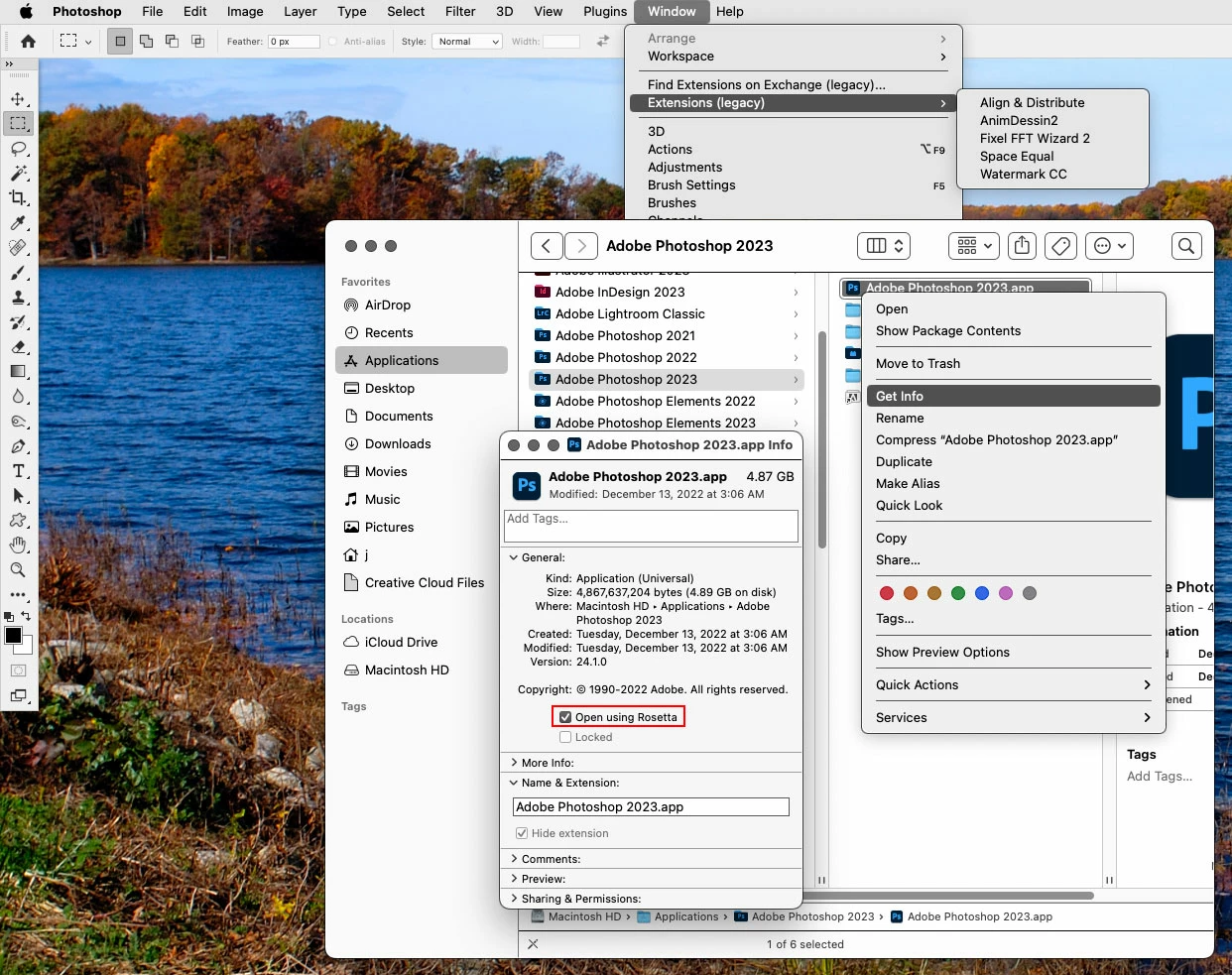Apply the blue tag color
Screen dimensions: 1232x975
(x=982, y=593)
